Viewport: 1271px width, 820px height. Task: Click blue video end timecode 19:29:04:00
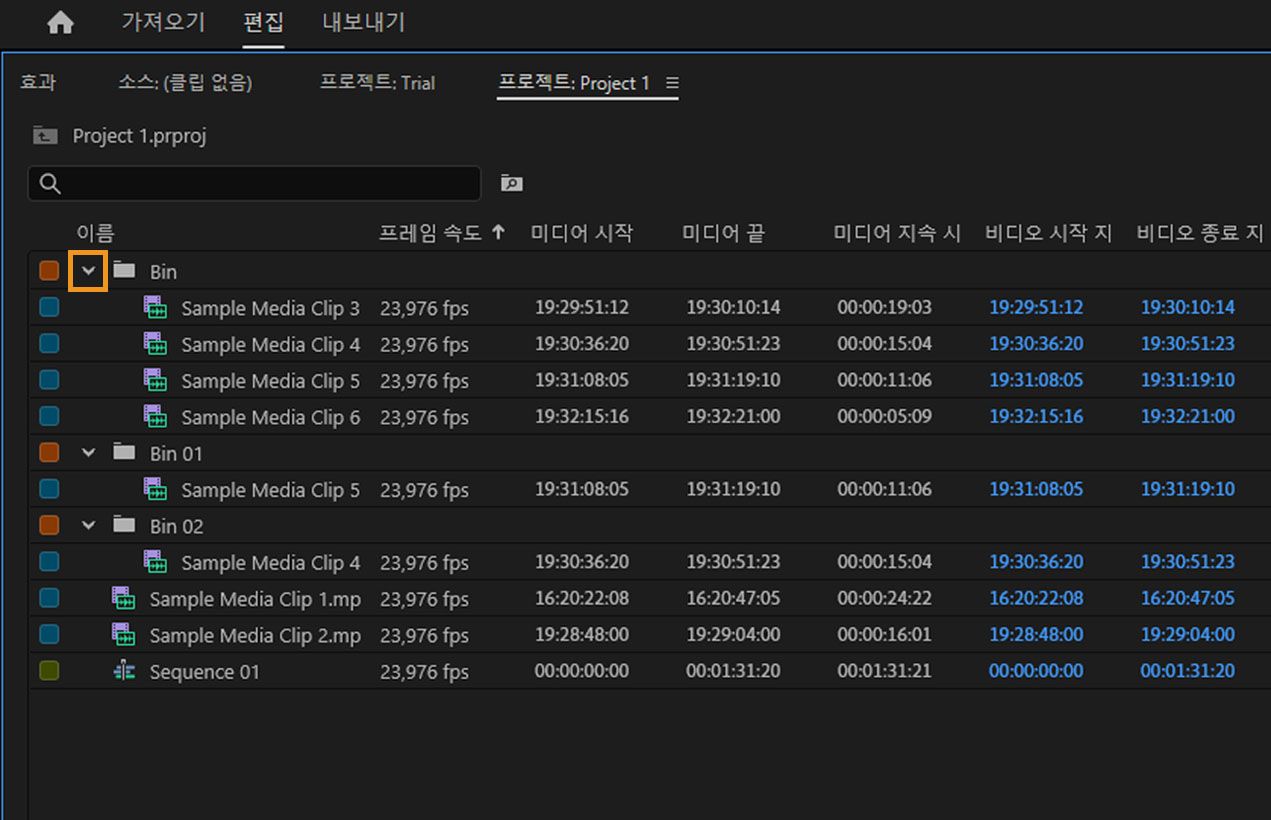coord(1188,634)
